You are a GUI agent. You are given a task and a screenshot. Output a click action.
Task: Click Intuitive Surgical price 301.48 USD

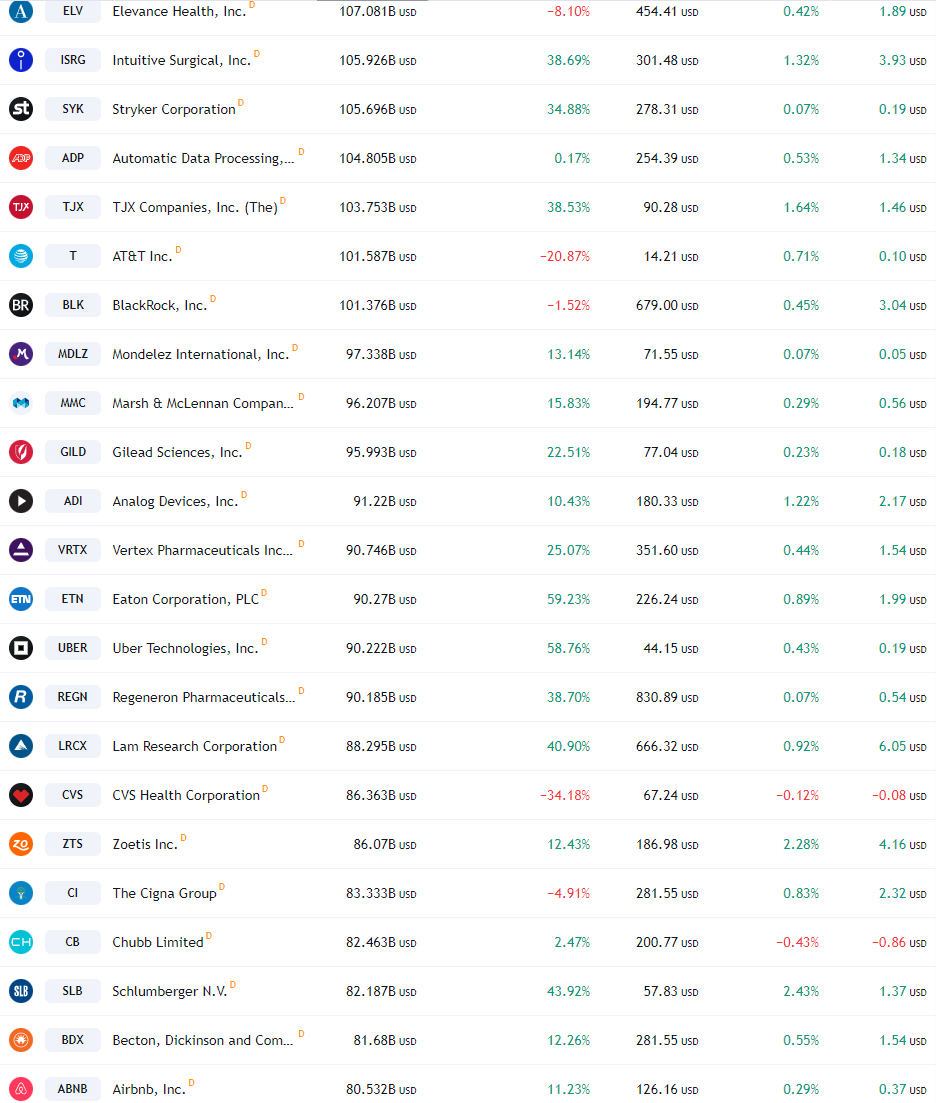pos(667,60)
